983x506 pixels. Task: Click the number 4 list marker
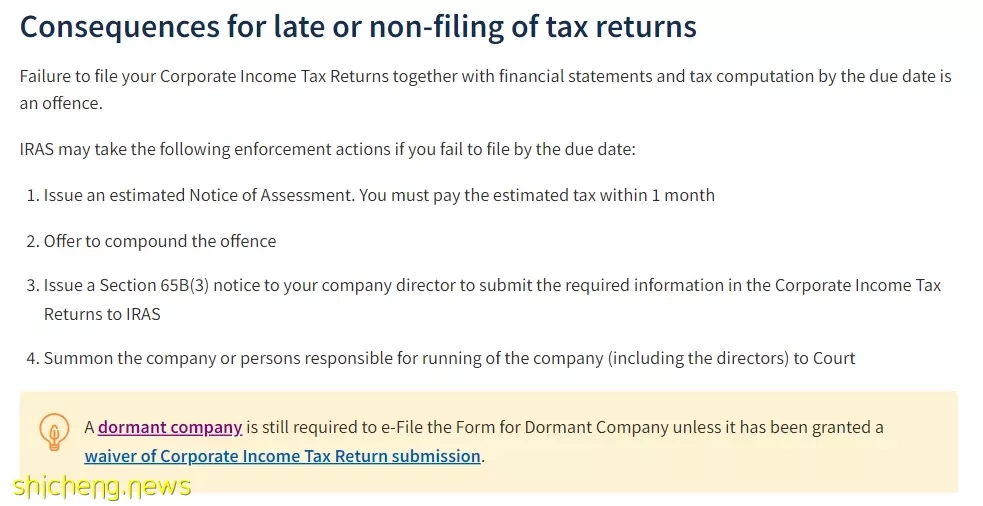33,358
